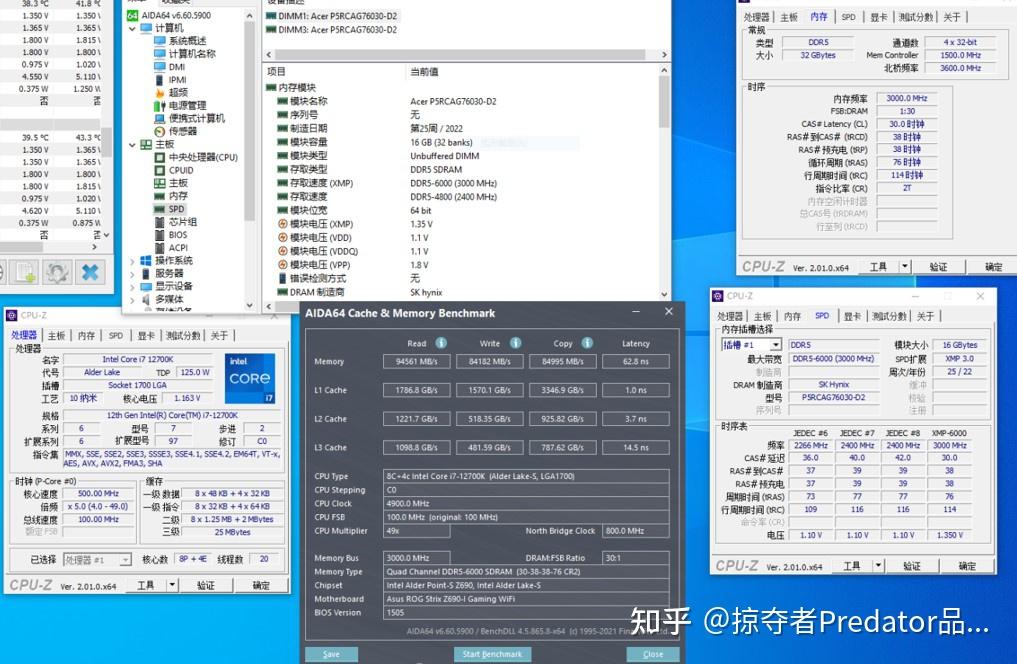The width and height of the screenshot is (1017, 664).
Task: Select 中央处理器(CPU) in the tree
Action: coord(196,157)
